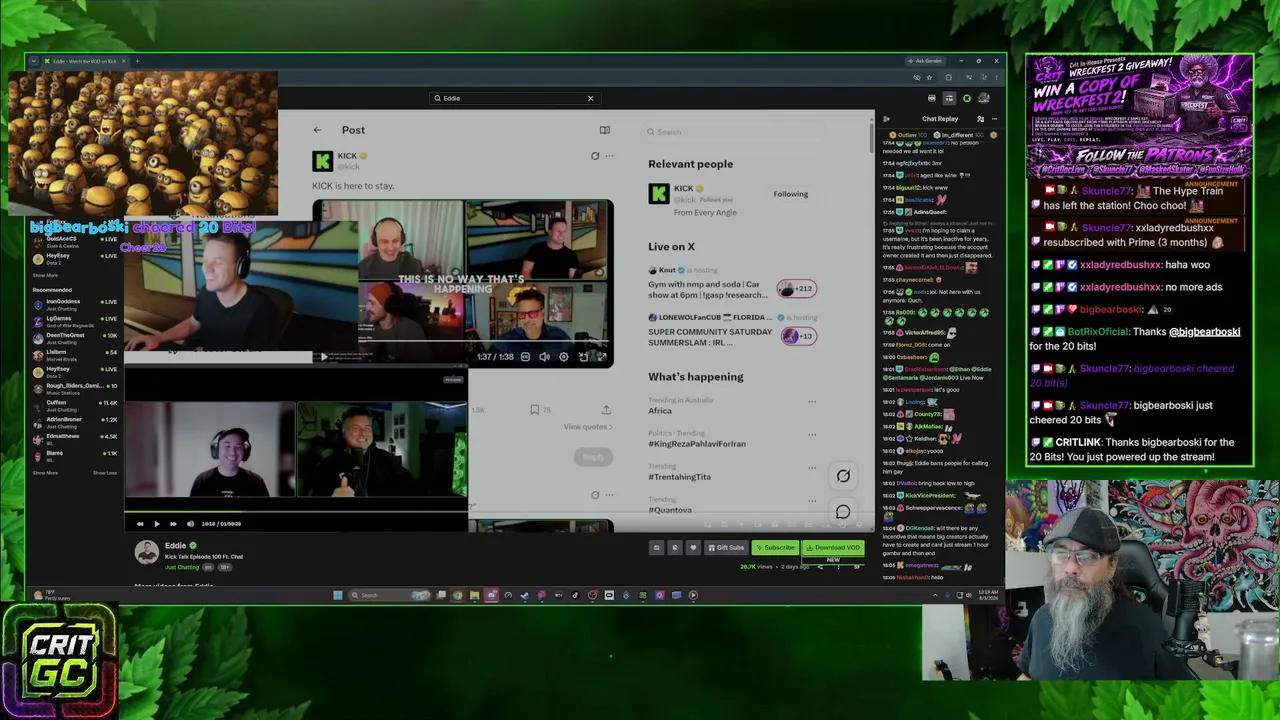Open the #KingRezaPahlaviForIran trend
Viewport: 1280px width, 720px height.
[x=697, y=444]
